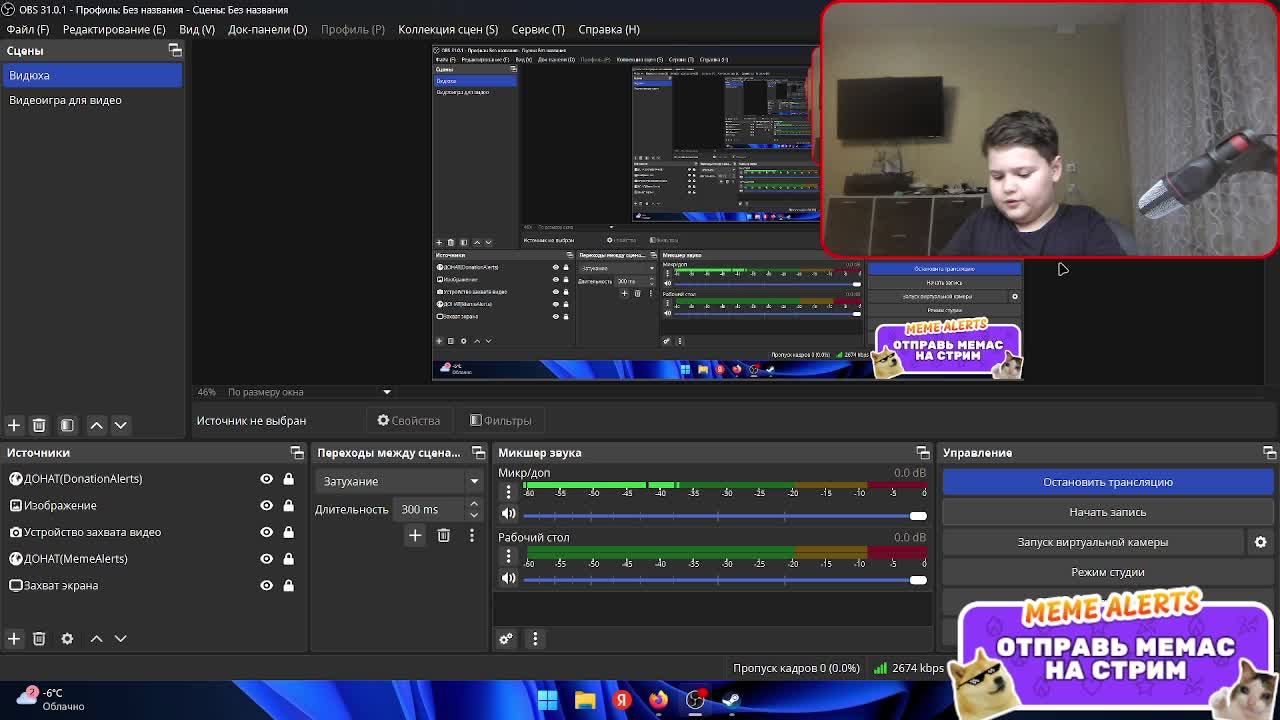Open advanced audio properties gear icon
The width and height of the screenshot is (1280, 720).
pos(506,638)
